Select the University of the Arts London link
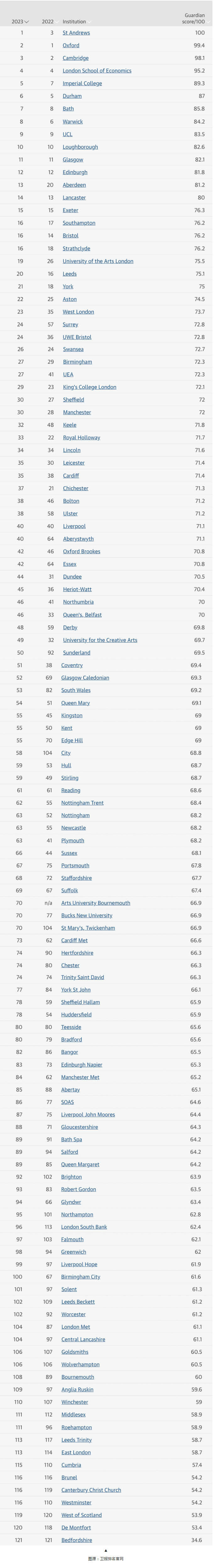 98,261
